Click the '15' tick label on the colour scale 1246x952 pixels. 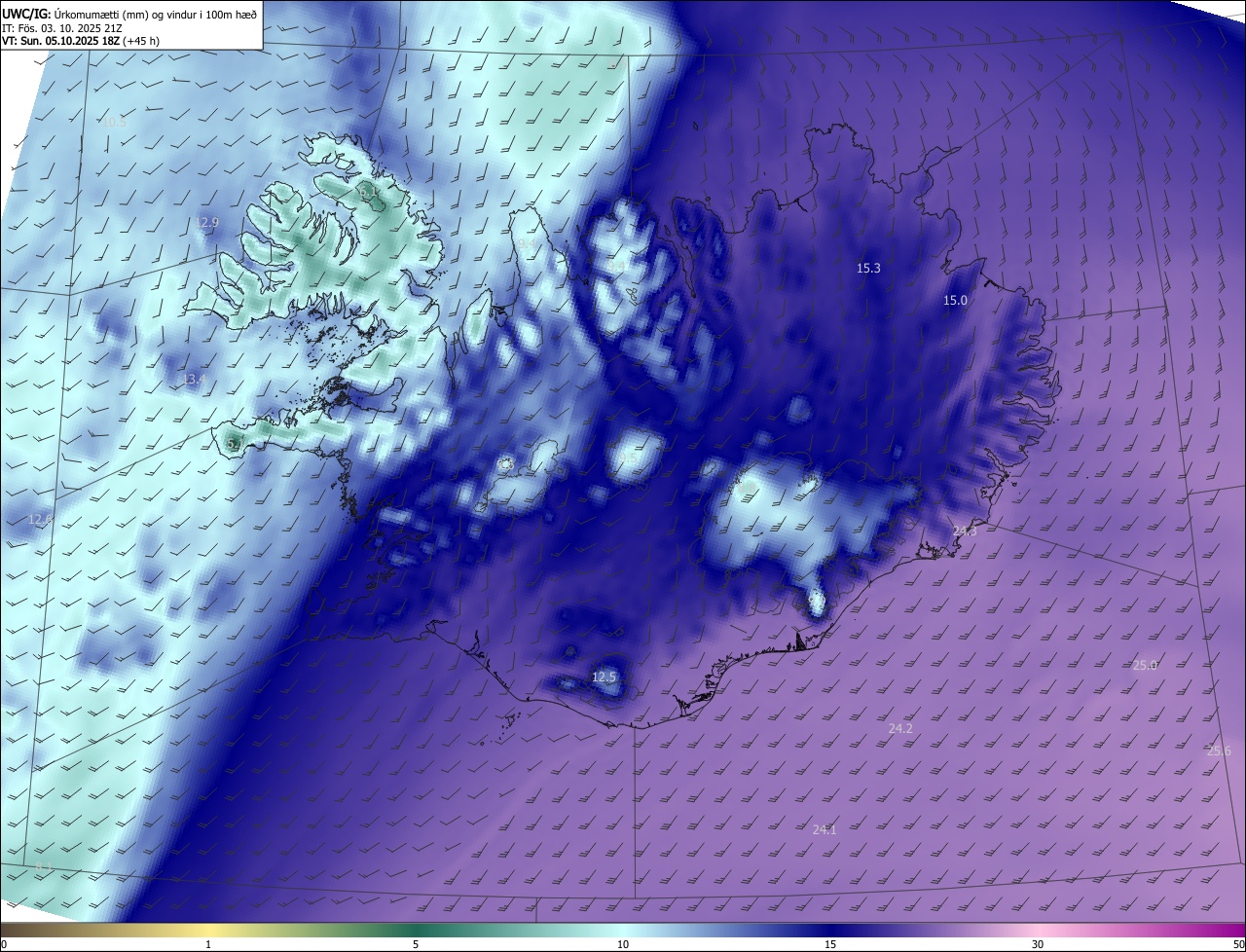click(x=830, y=944)
